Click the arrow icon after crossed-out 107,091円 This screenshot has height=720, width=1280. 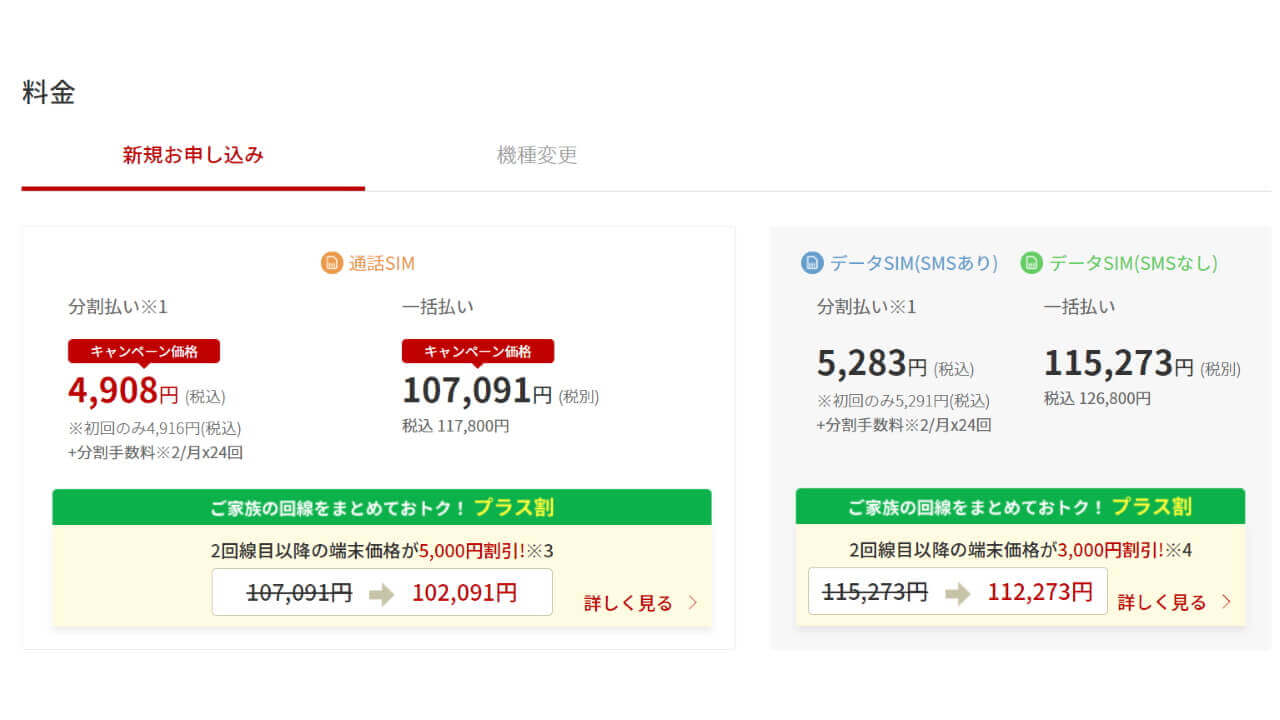point(382,593)
